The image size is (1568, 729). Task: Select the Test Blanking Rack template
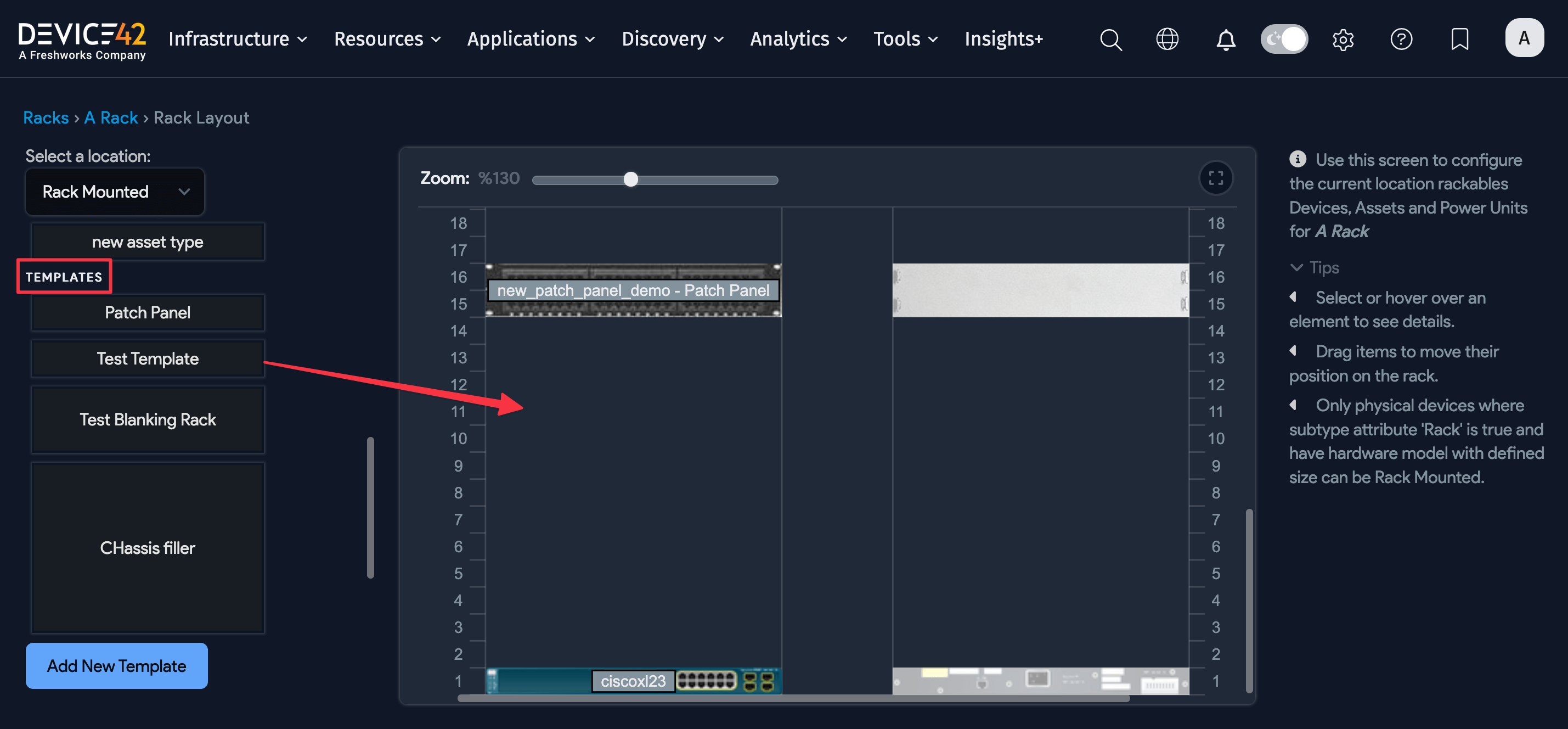[147, 419]
